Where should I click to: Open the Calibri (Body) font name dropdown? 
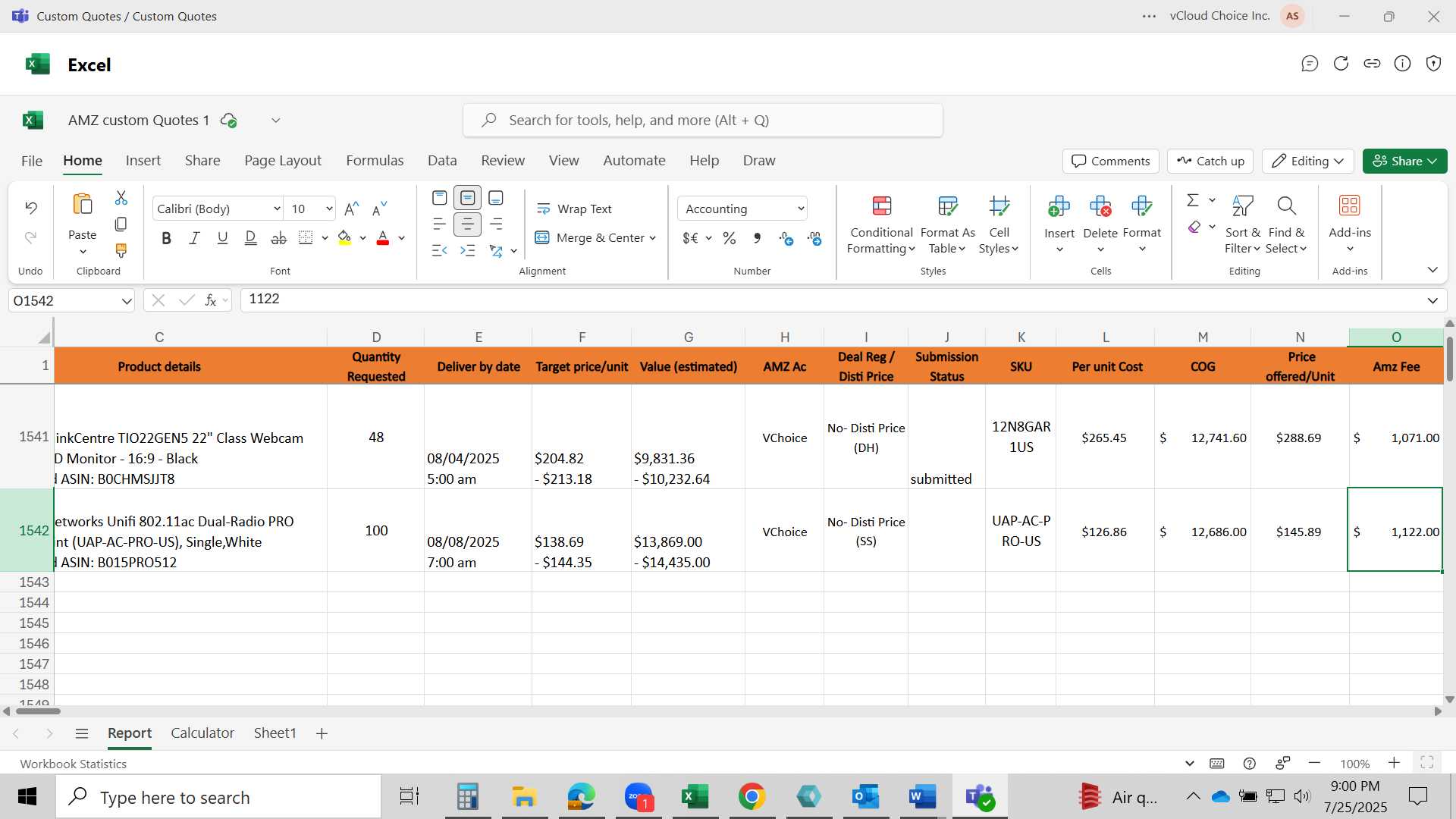coord(277,209)
